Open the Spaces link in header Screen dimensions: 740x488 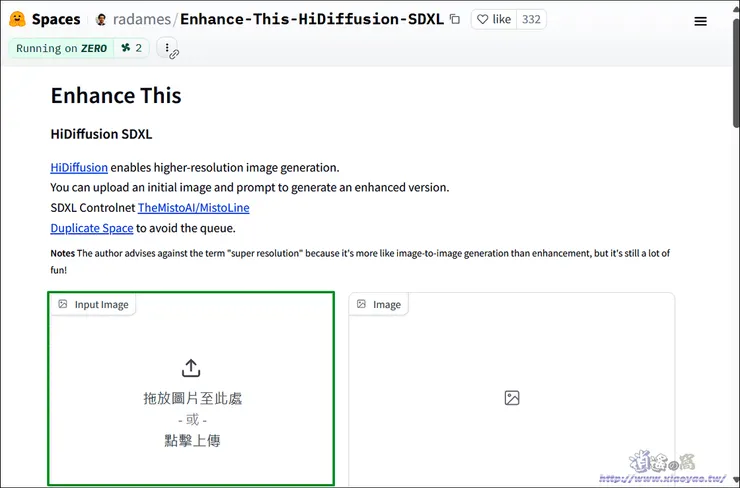click(56, 19)
